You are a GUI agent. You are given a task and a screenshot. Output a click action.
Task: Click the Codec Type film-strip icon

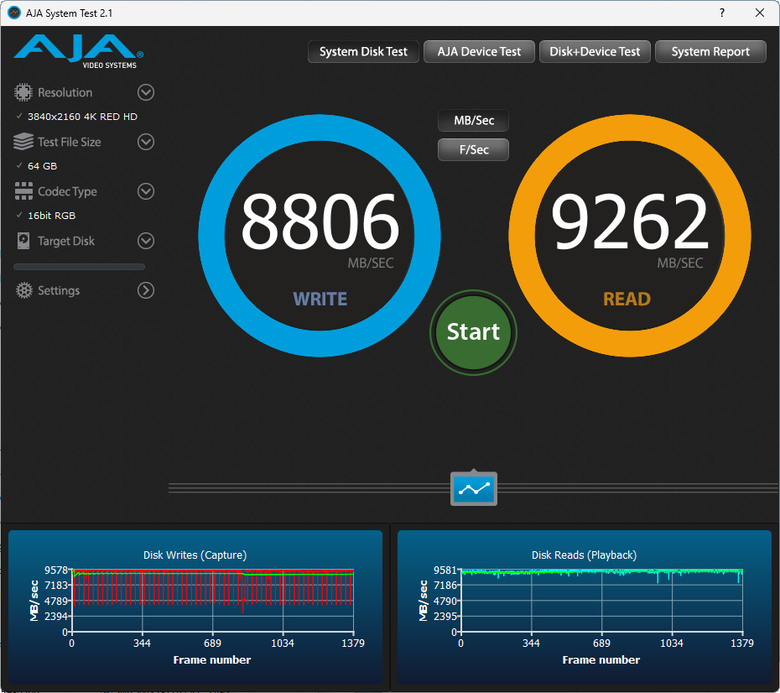(23, 191)
